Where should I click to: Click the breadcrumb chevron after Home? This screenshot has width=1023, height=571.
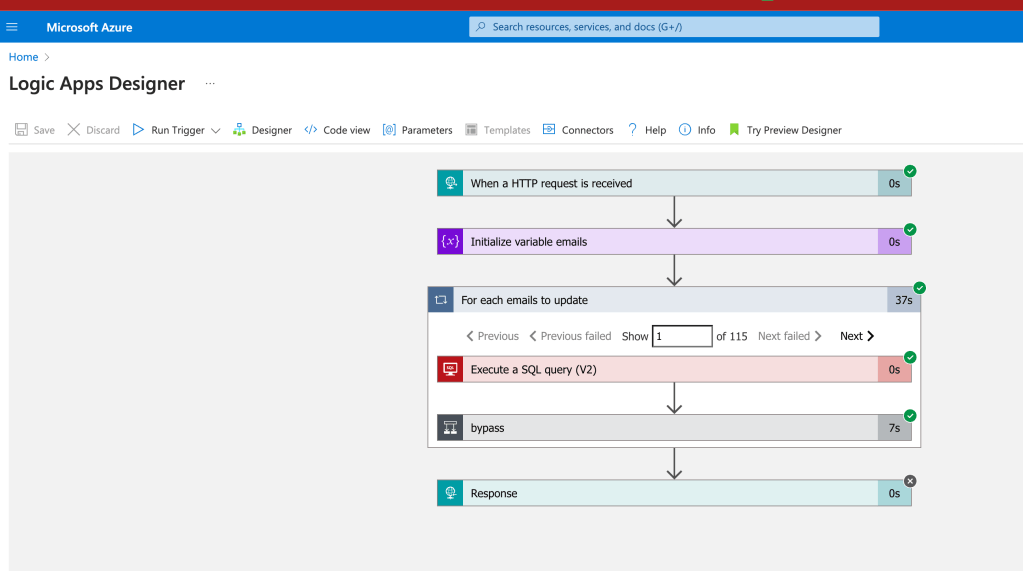pos(47,57)
